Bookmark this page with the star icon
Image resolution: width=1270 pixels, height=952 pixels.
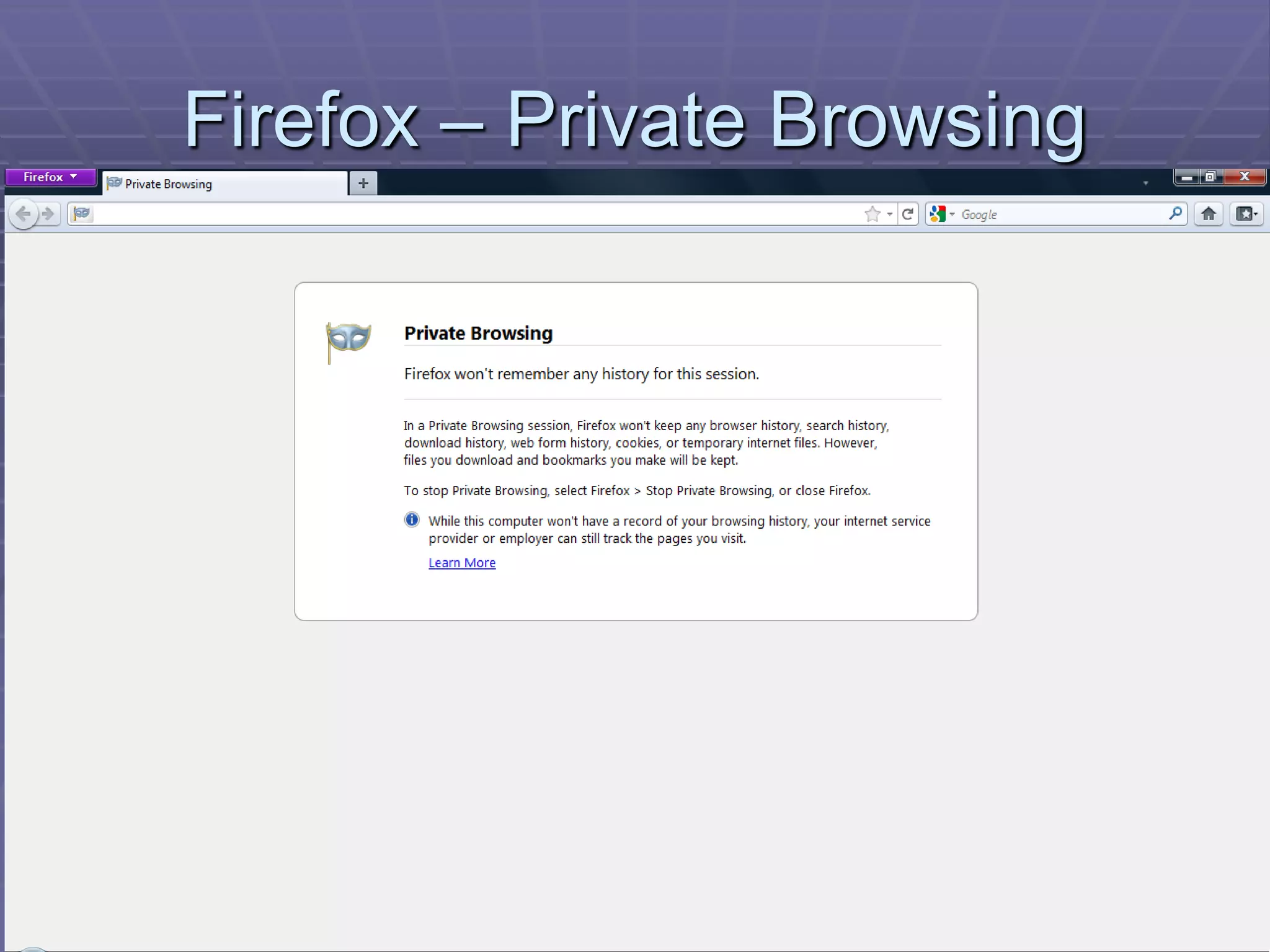(873, 214)
